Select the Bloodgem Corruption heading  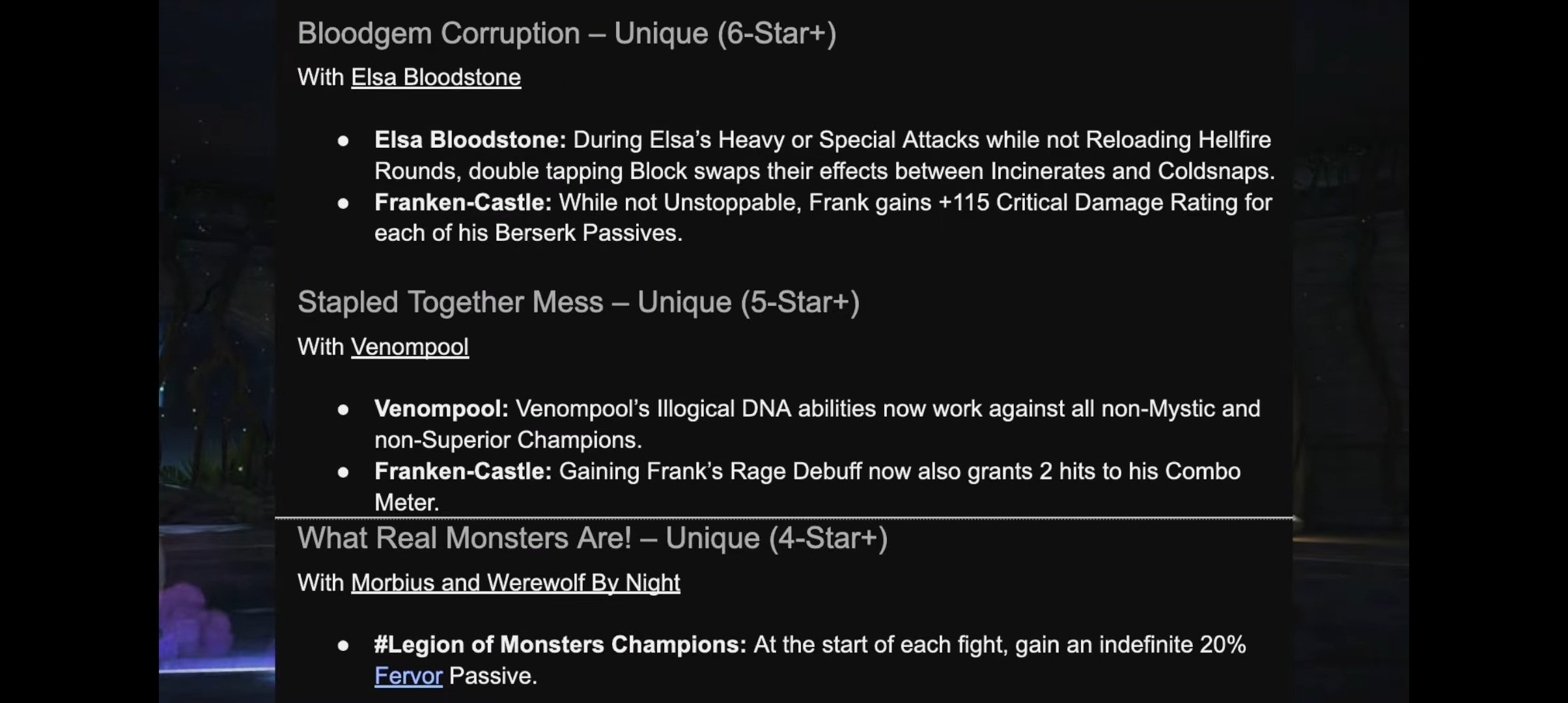pyautogui.click(x=567, y=33)
